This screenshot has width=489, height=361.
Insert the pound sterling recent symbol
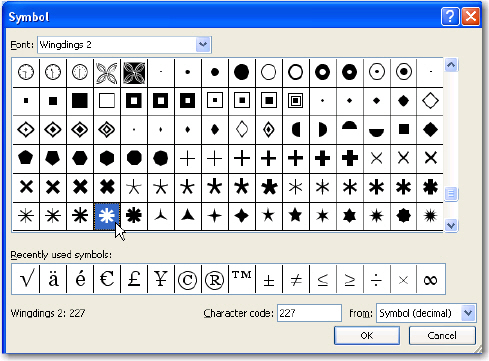coord(134,278)
